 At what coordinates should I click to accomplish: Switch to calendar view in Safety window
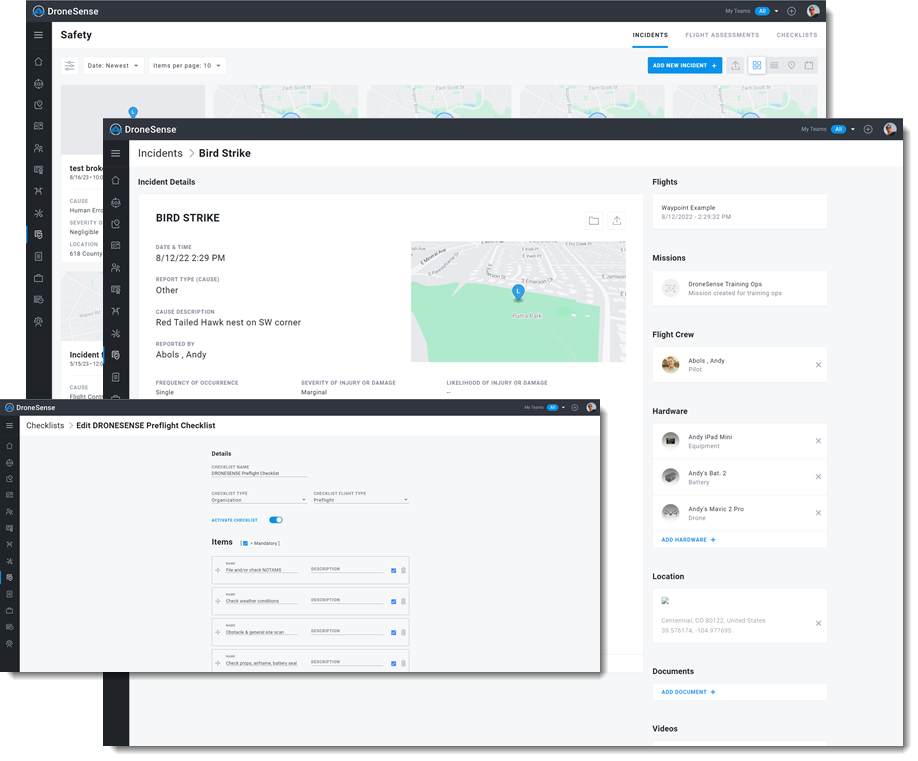pos(809,66)
